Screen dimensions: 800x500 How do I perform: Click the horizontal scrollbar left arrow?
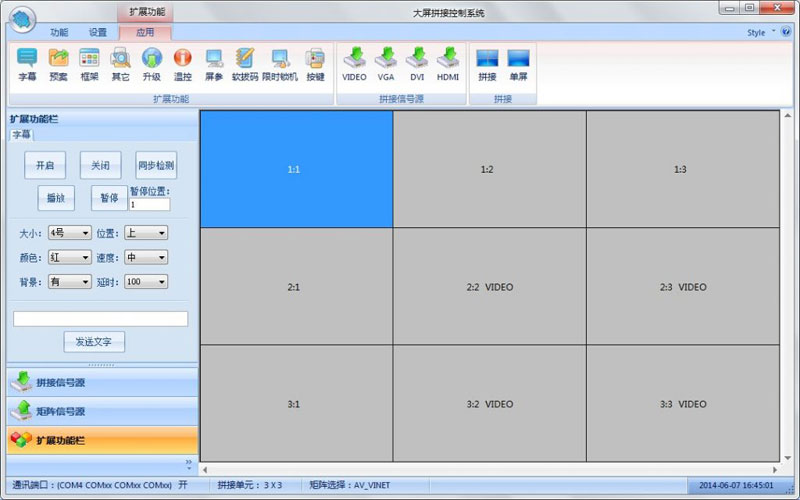[x=205, y=469]
